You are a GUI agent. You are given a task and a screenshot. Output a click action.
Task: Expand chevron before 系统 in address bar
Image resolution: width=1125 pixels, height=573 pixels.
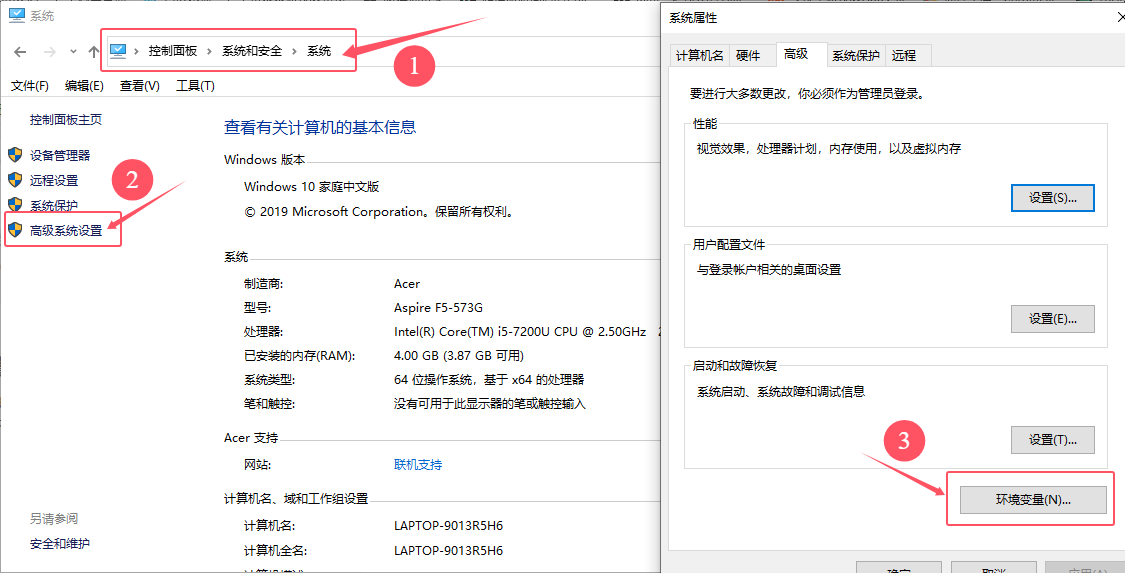click(295, 51)
